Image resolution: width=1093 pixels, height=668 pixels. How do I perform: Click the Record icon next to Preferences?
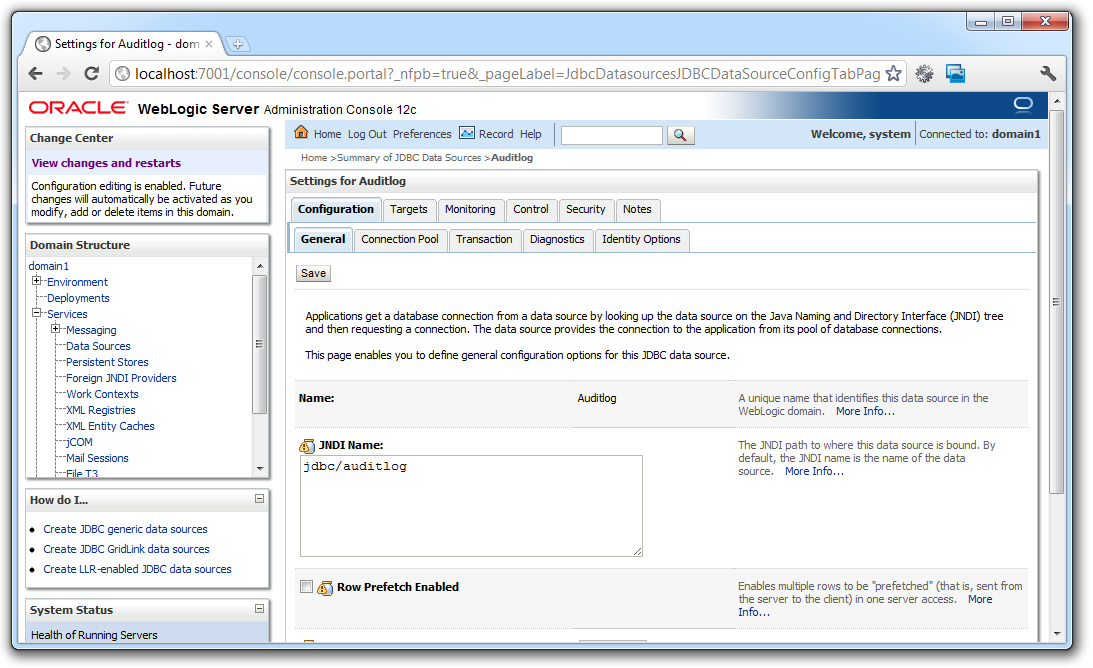coord(466,133)
